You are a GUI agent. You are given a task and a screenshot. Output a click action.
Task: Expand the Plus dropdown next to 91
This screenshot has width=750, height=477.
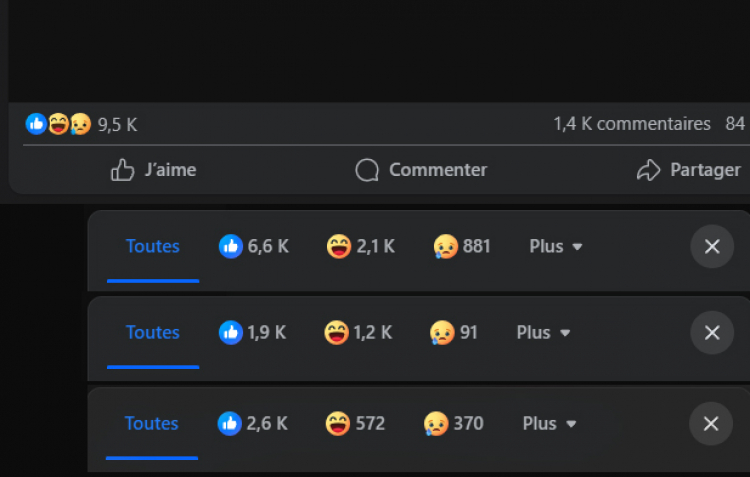543,333
